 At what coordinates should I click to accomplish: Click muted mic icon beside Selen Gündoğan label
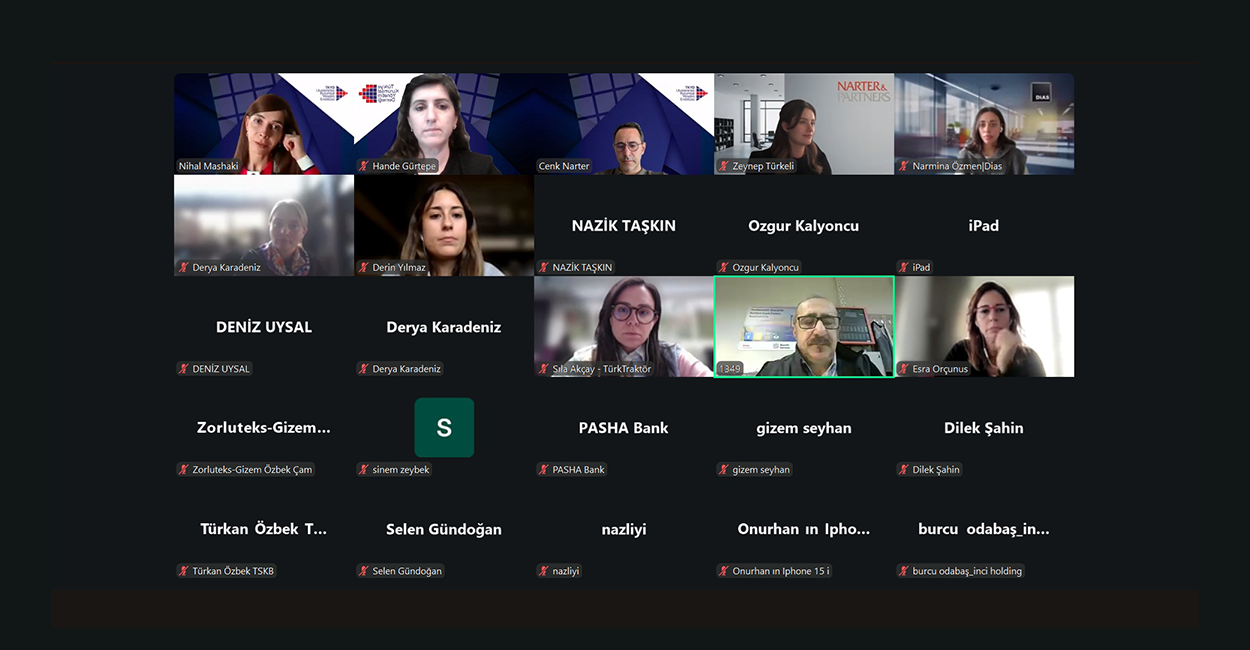click(364, 571)
